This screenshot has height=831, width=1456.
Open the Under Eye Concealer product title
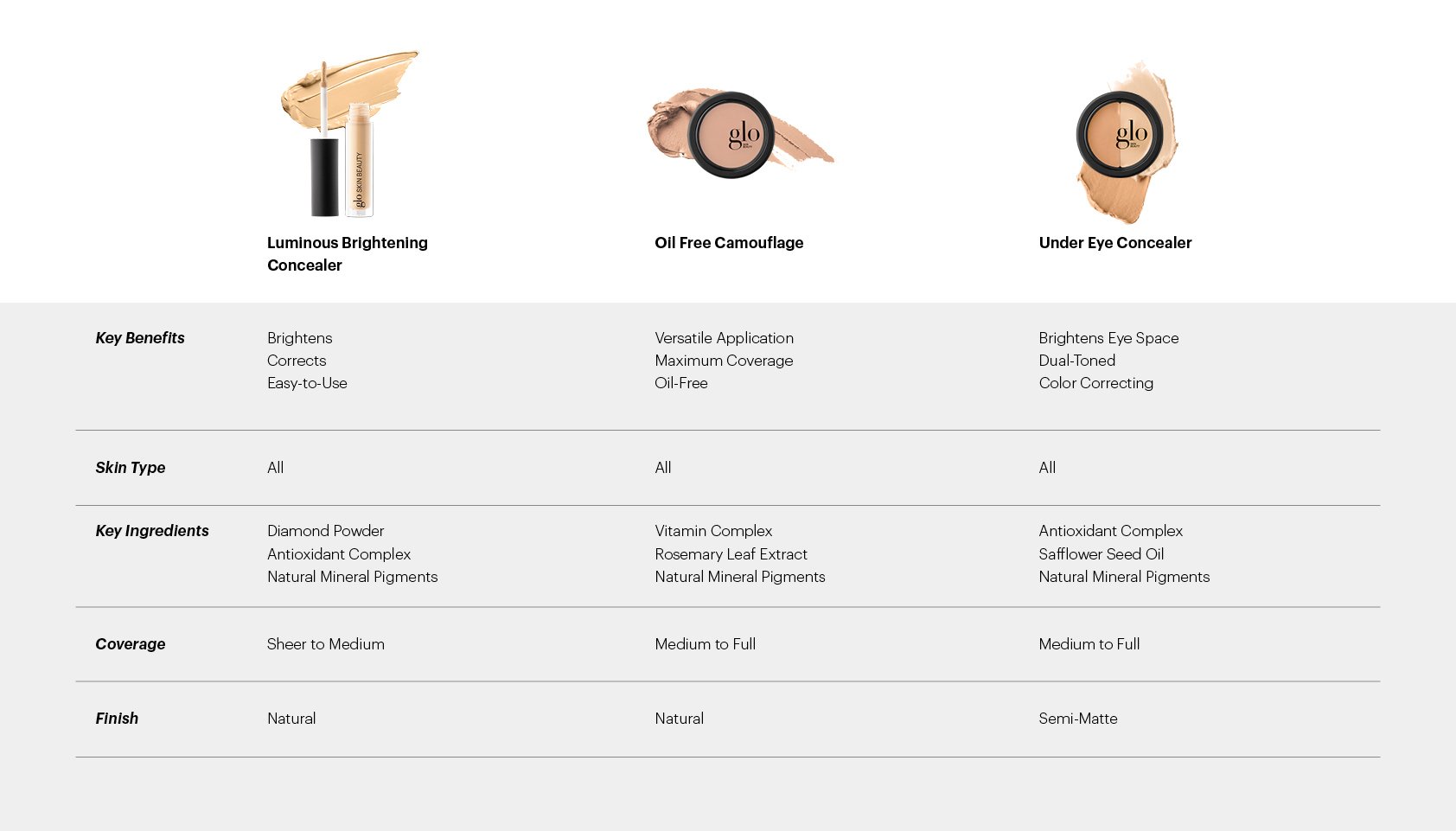click(1114, 243)
